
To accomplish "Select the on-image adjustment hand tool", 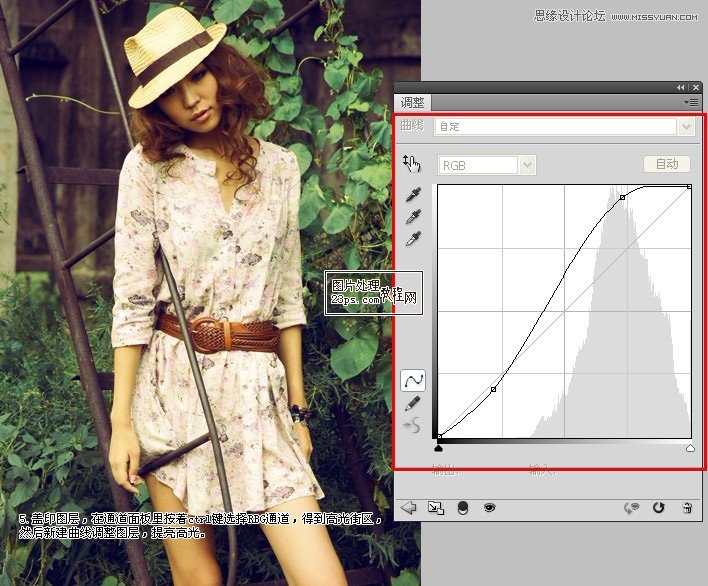I will coord(411,163).
